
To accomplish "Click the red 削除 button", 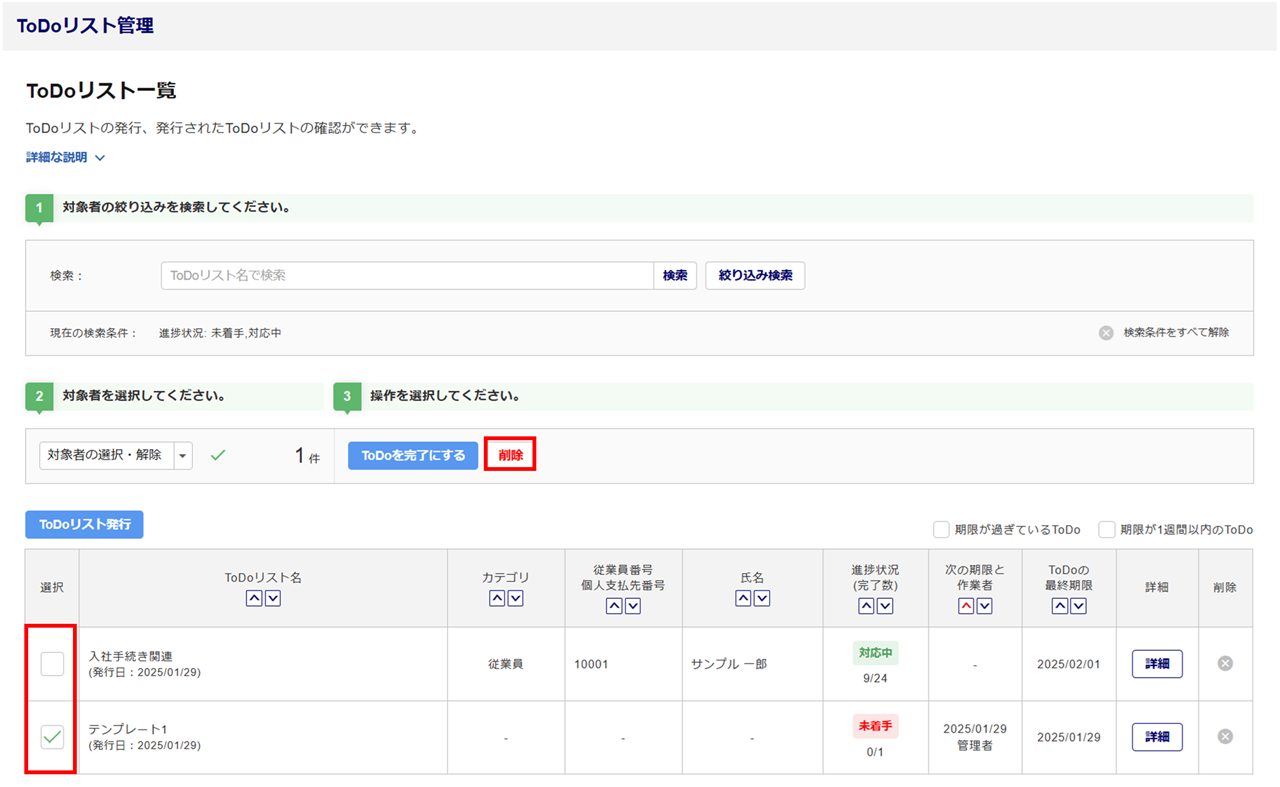I will point(510,455).
